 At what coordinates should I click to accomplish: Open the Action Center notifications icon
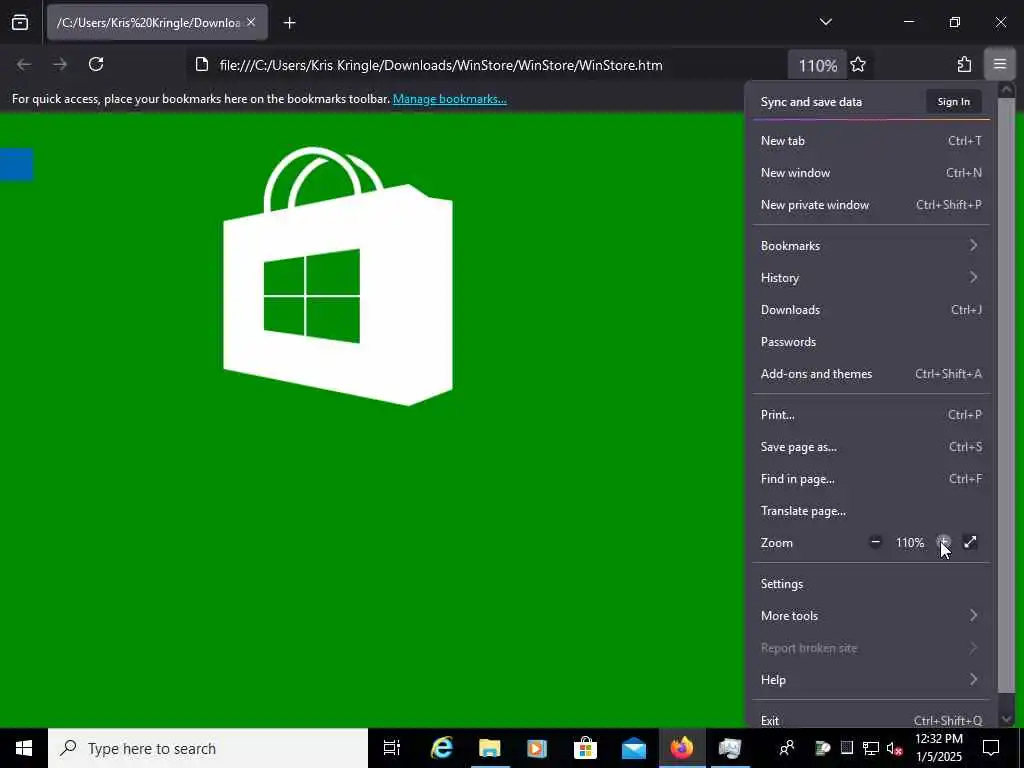click(991, 748)
